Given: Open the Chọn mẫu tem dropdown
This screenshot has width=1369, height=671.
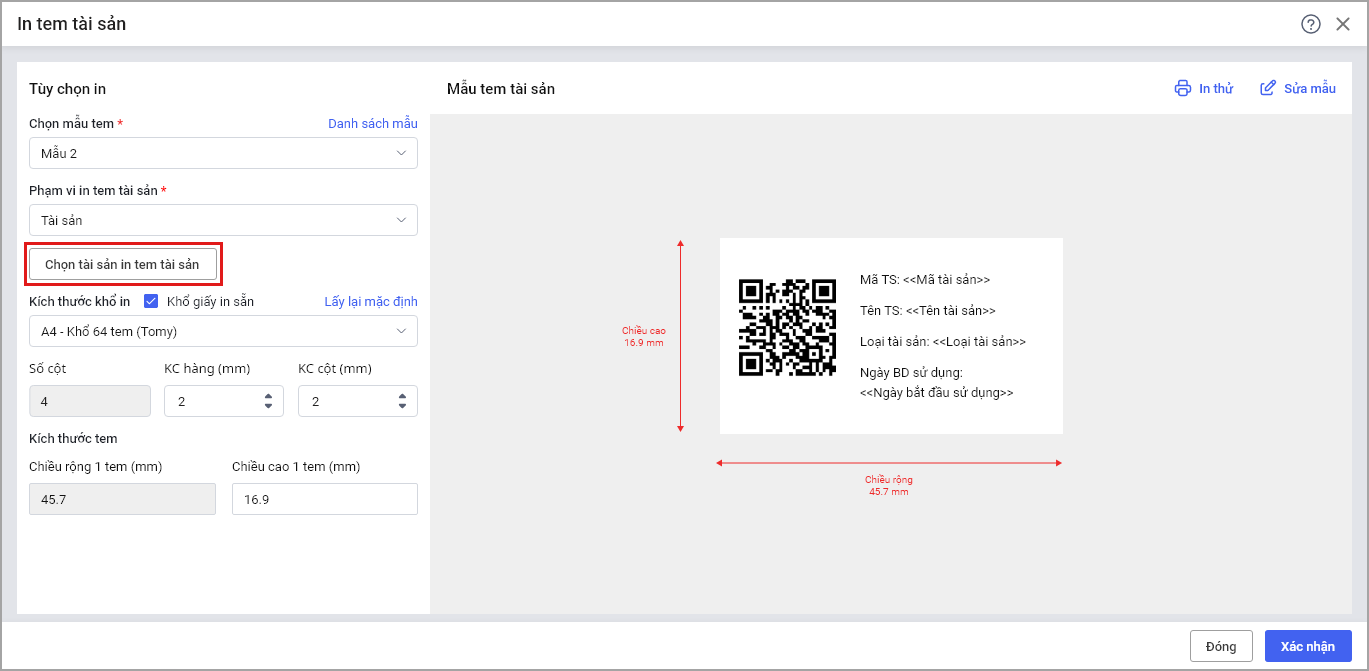Looking at the screenshot, I should coord(223,153).
